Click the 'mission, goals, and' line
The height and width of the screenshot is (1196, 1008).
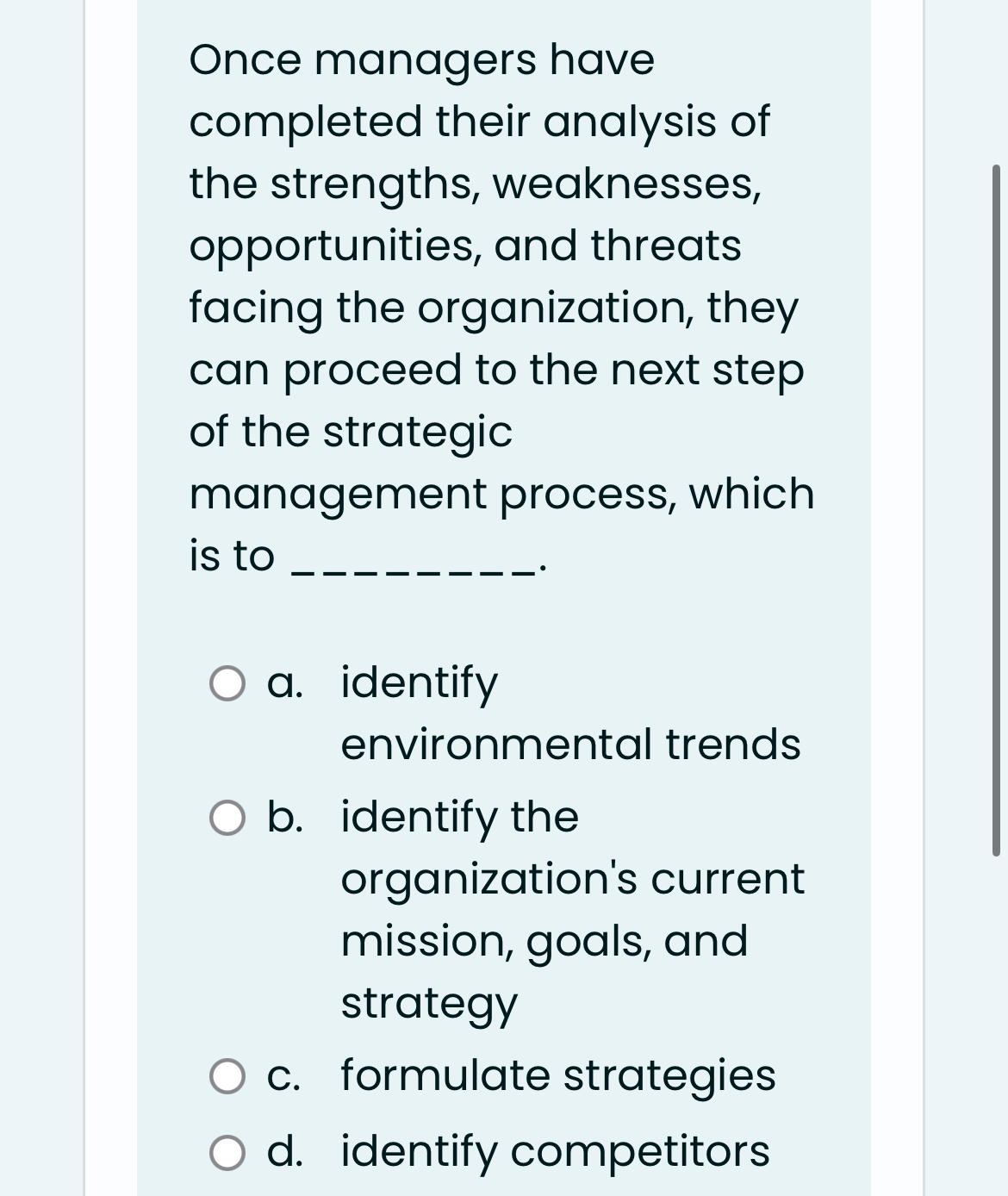click(544, 942)
